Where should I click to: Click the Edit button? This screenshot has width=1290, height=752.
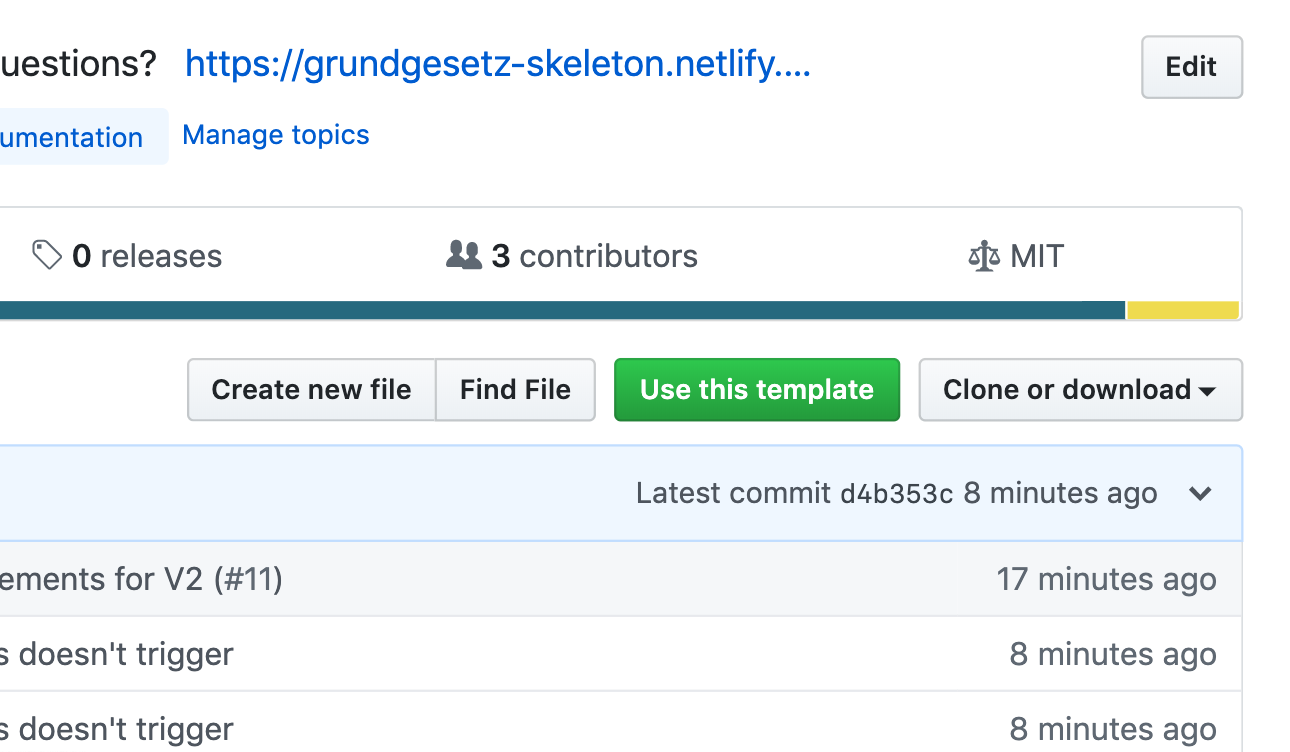(1191, 67)
